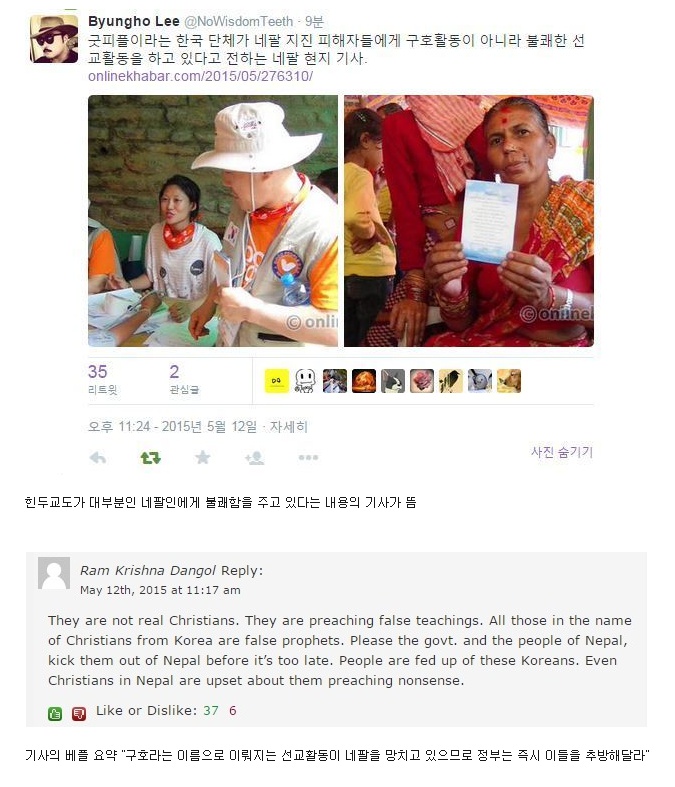The width and height of the screenshot is (675, 787).
Task: Click the Byungho Lee display name
Action: [x=133, y=22]
